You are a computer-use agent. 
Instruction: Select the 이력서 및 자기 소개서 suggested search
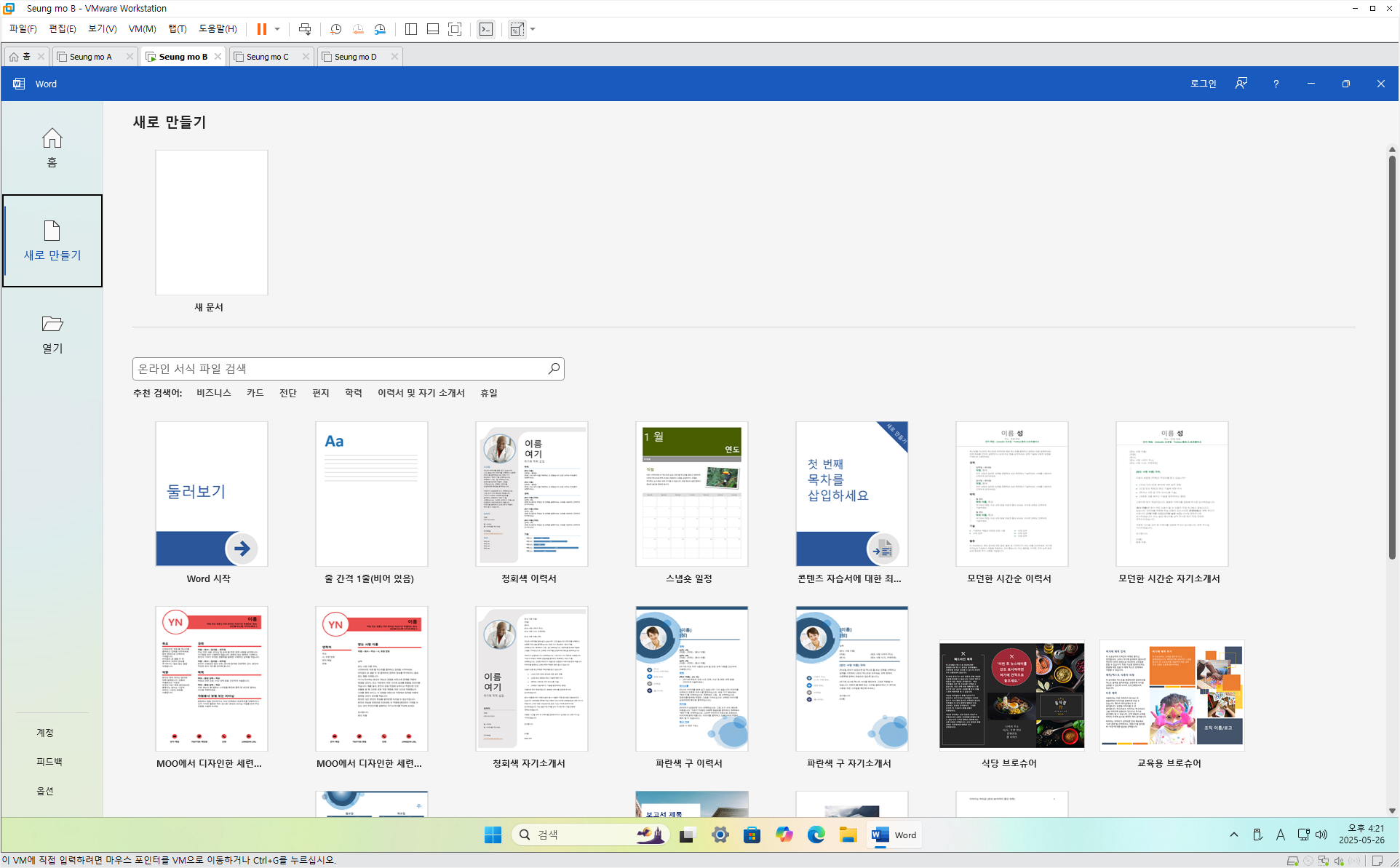pos(421,393)
